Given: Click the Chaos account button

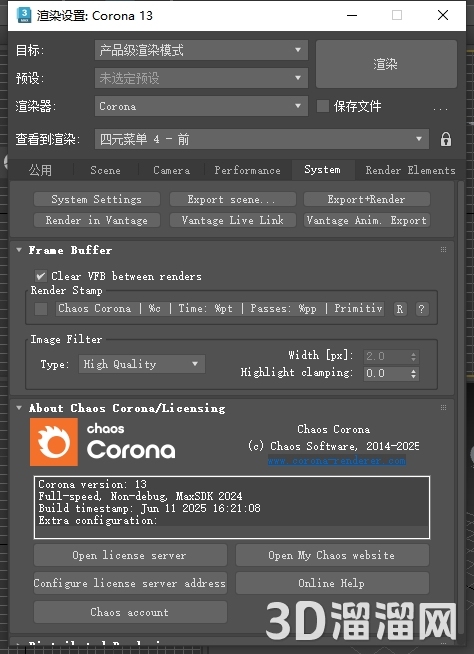Looking at the screenshot, I should (130, 612).
